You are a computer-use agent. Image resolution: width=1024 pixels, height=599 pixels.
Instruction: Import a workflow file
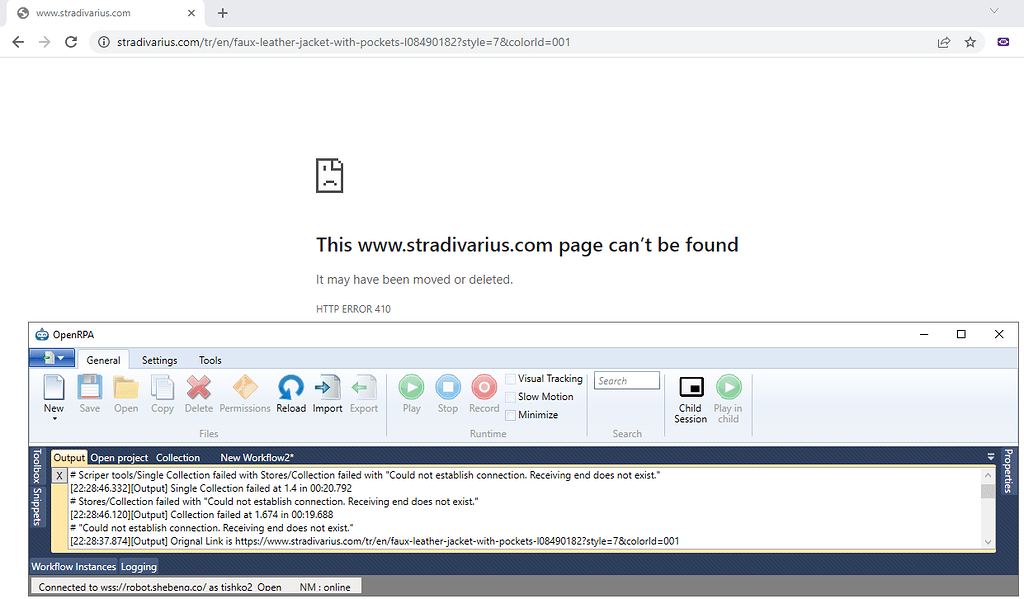click(327, 393)
